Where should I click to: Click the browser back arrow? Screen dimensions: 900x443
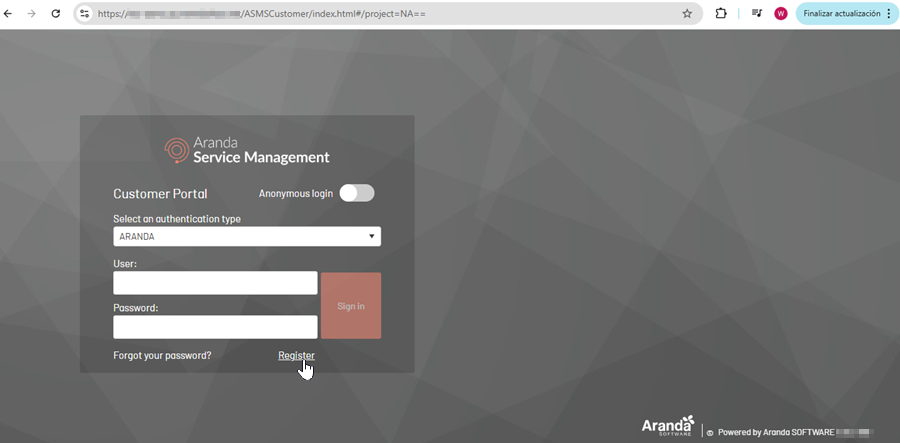[x=10, y=14]
